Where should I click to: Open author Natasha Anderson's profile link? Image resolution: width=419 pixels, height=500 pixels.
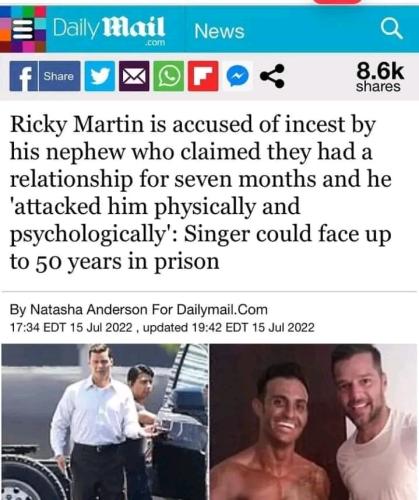click(89, 310)
